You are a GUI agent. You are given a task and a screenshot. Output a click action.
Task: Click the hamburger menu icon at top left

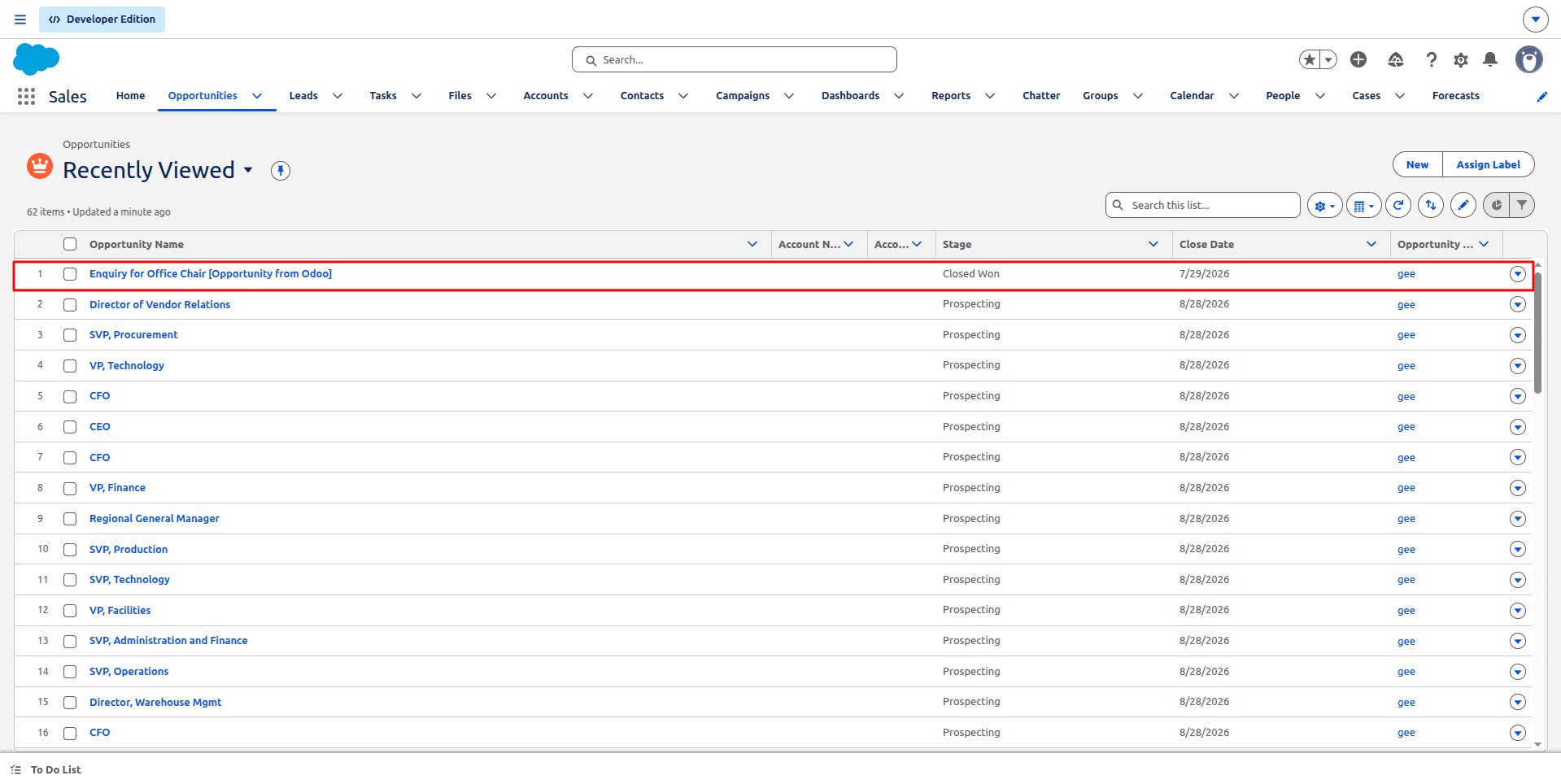pos(20,20)
